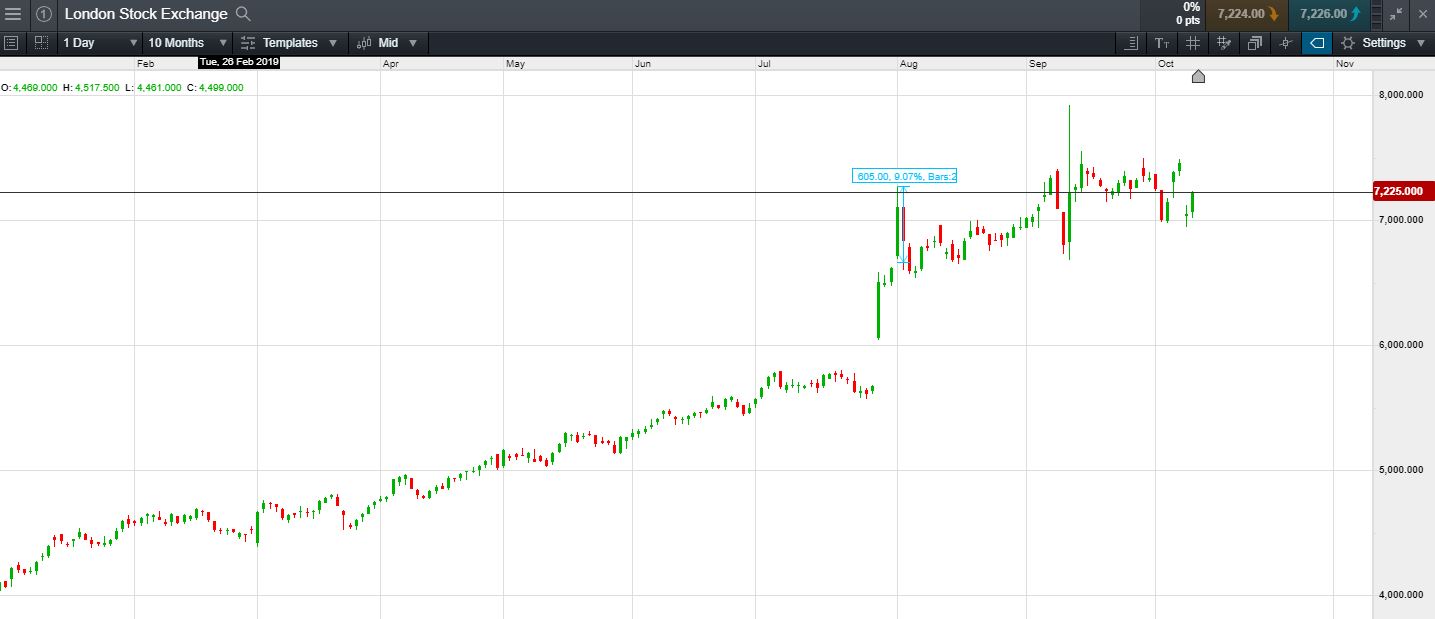
Task: Open the hamburger main menu
Action: pos(13,14)
